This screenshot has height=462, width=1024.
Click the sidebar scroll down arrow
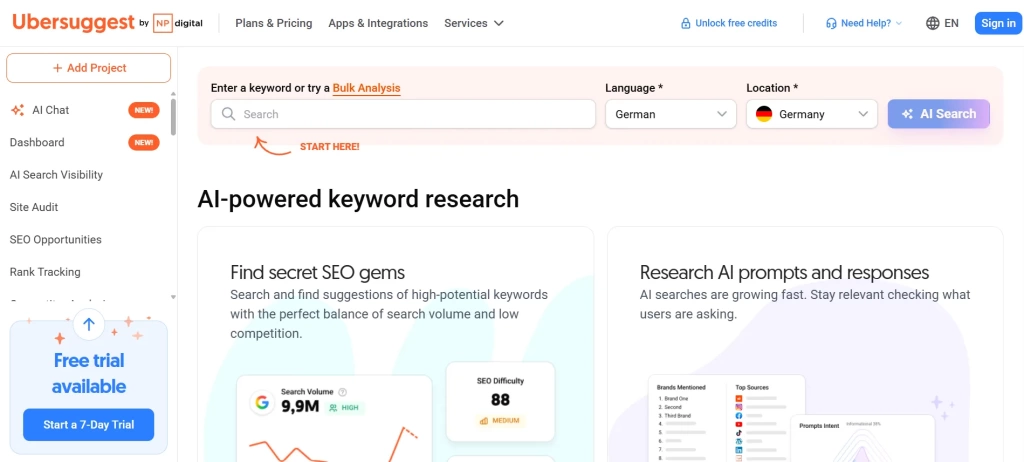coord(173,297)
